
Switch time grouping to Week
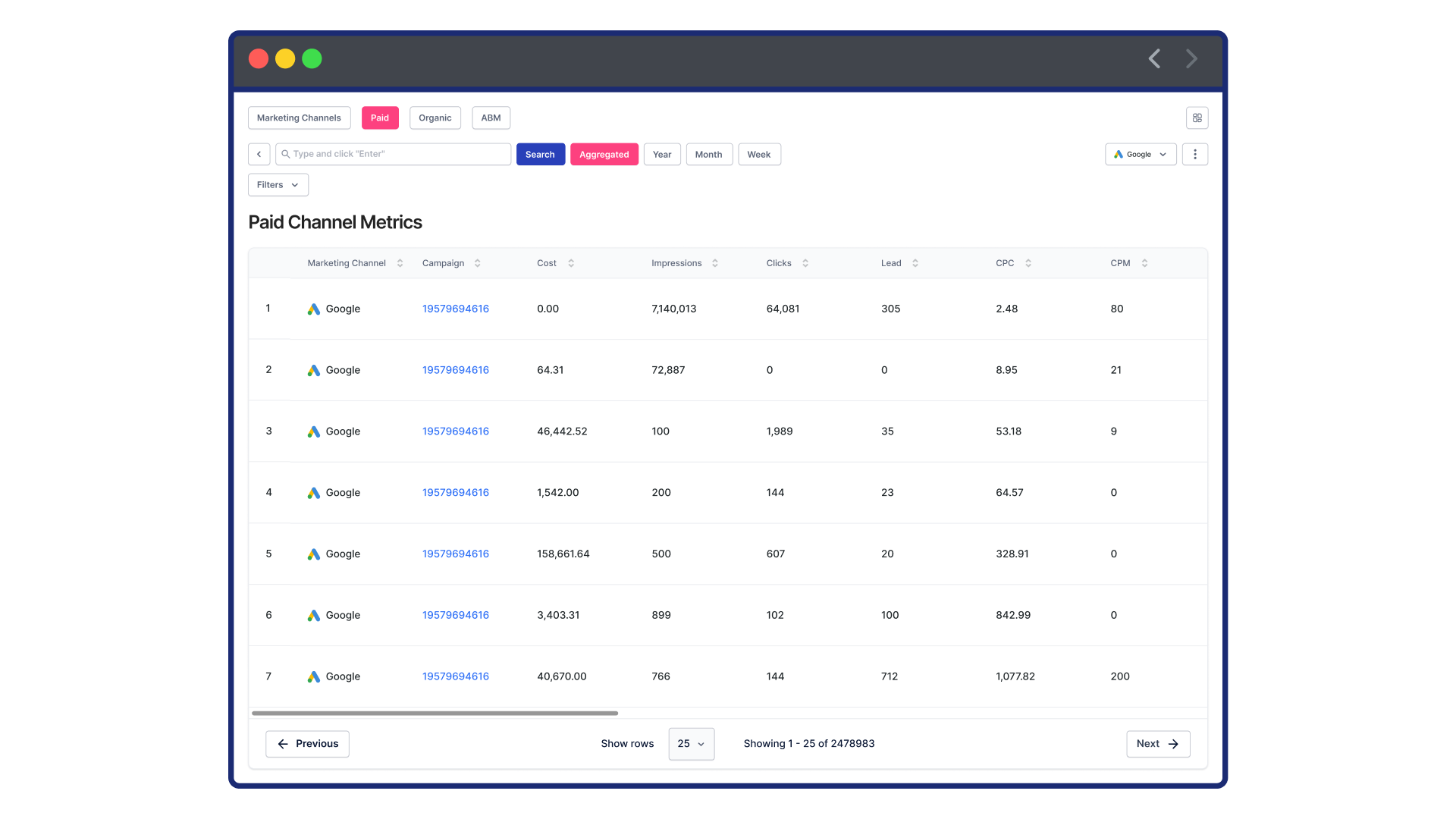(758, 154)
